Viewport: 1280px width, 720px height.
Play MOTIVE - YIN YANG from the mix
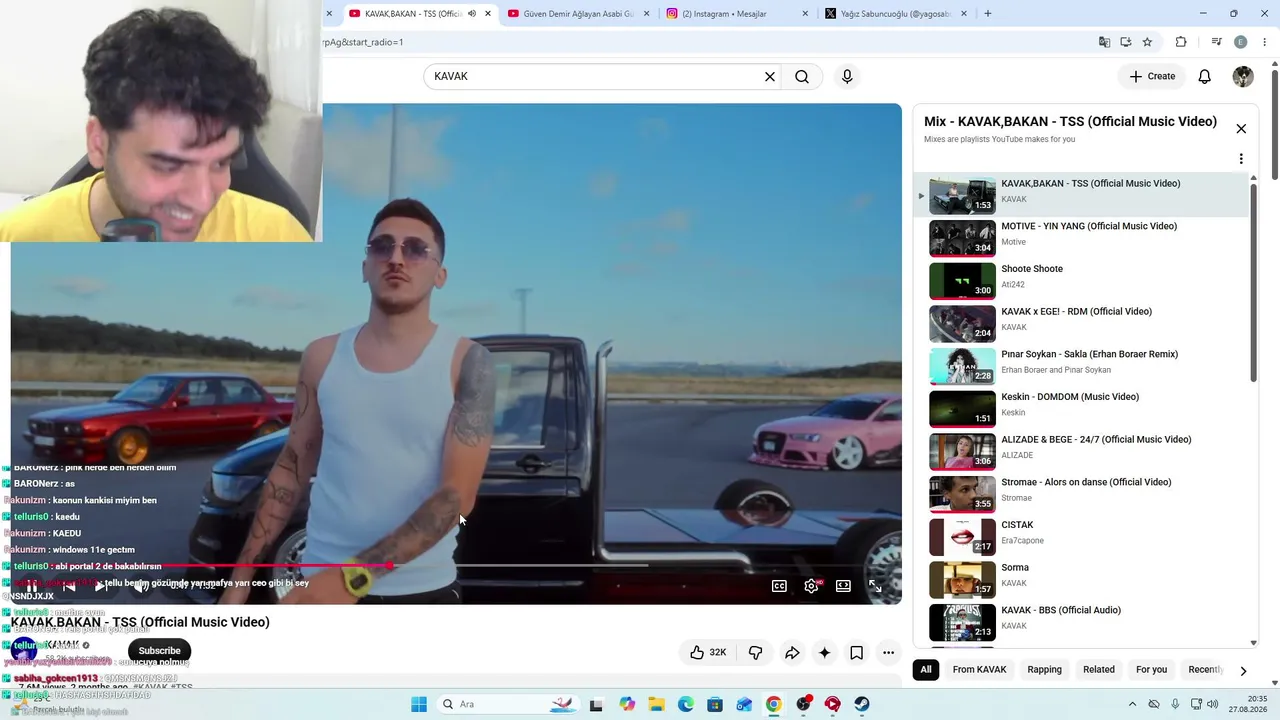(1081, 238)
